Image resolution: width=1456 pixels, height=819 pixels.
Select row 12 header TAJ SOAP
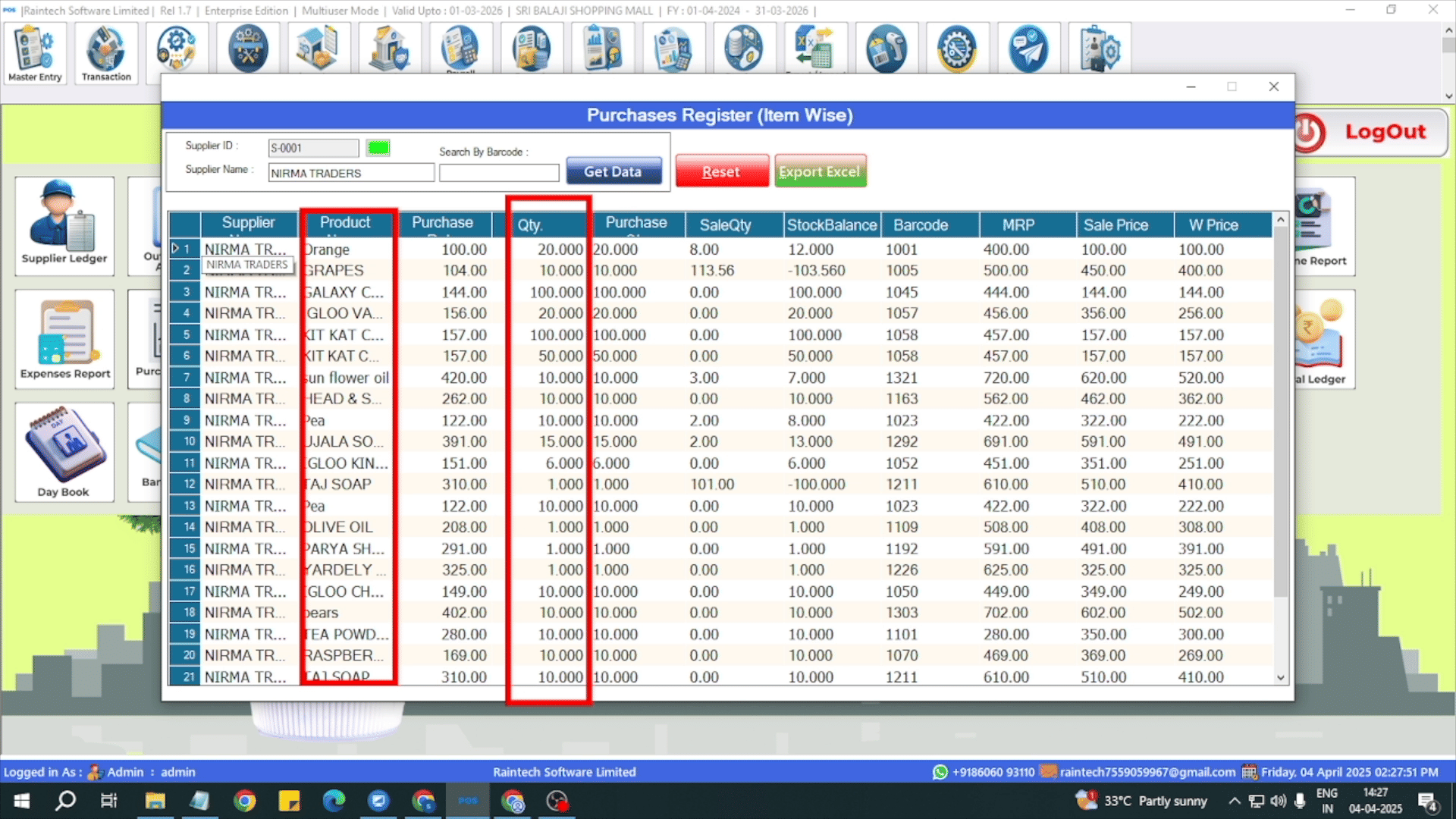coord(186,485)
